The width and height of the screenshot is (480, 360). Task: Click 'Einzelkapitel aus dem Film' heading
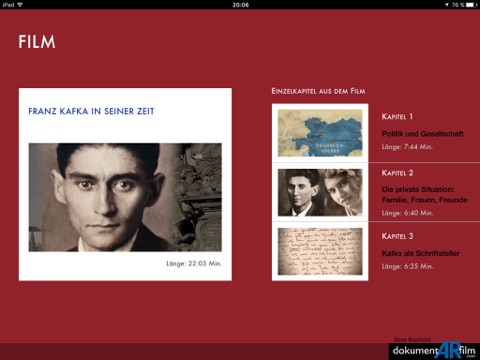tap(318, 91)
